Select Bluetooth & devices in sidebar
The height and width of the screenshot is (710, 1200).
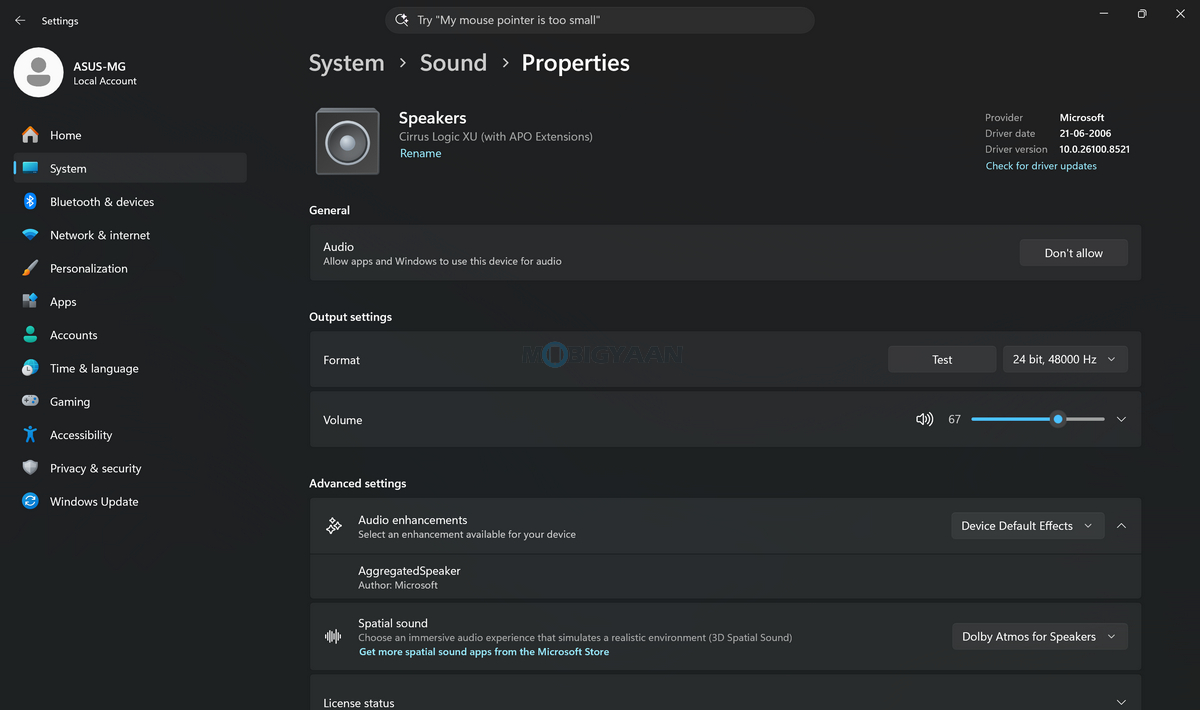click(x=130, y=201)
